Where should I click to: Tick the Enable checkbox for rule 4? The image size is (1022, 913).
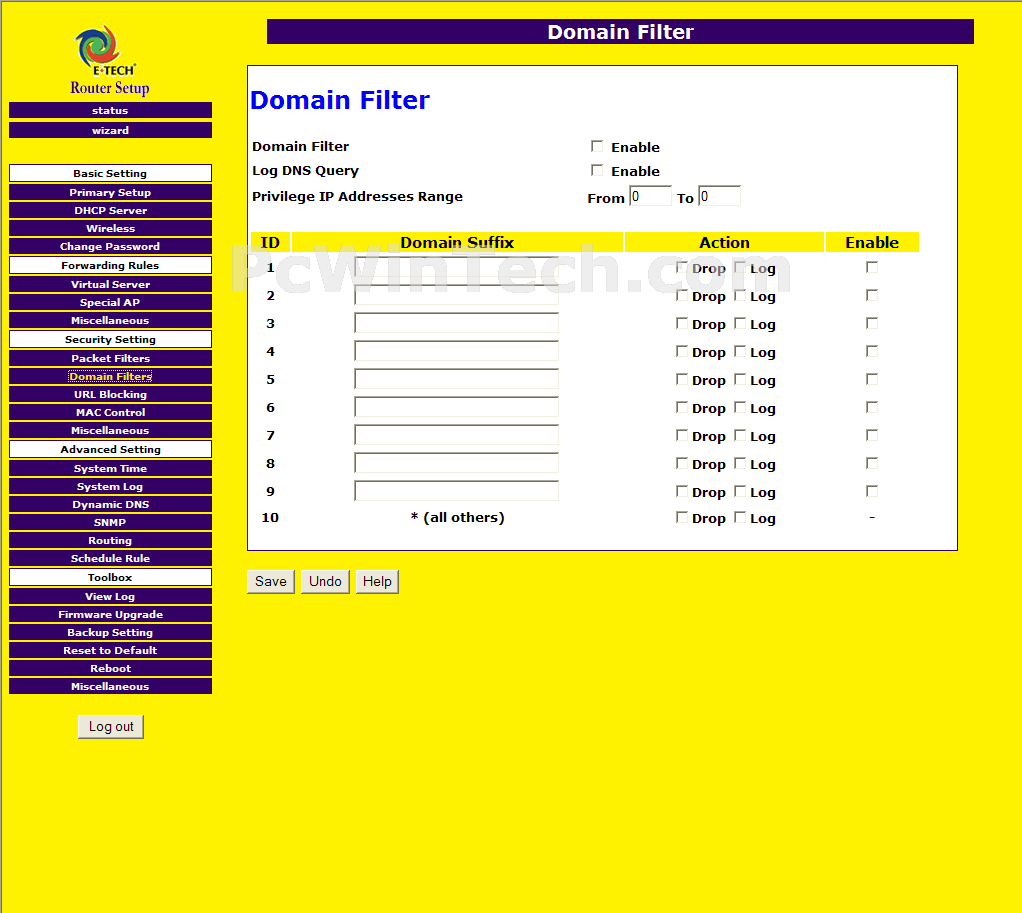871,351
